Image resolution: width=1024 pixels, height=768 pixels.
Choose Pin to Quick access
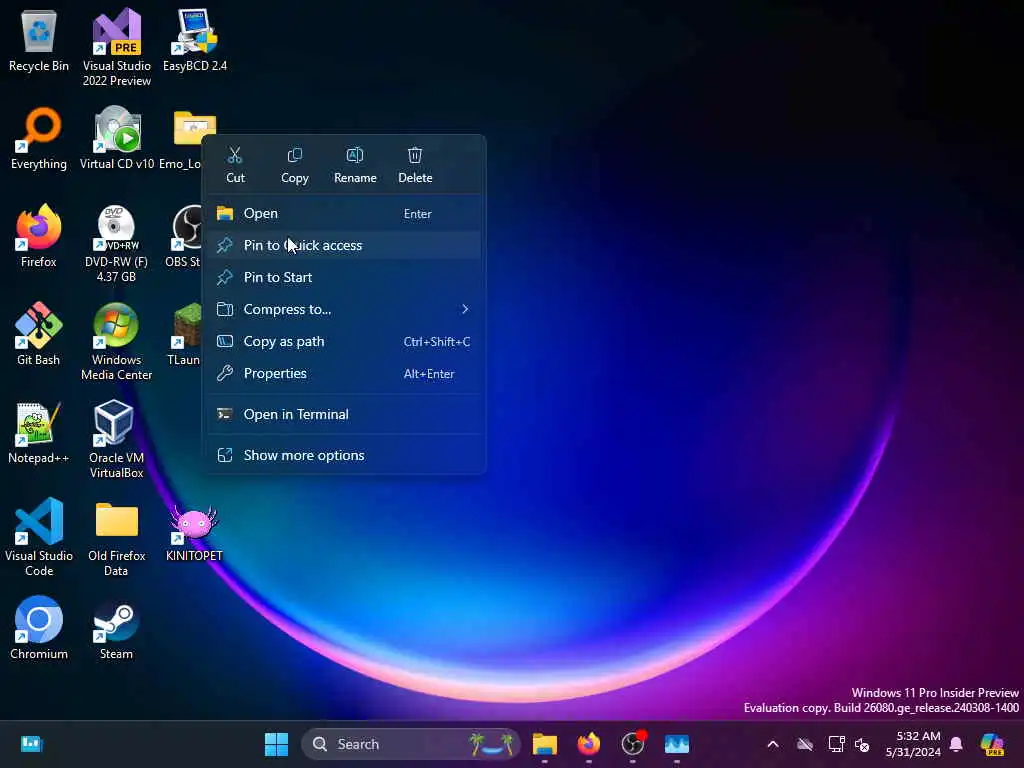tap(344, 246)
